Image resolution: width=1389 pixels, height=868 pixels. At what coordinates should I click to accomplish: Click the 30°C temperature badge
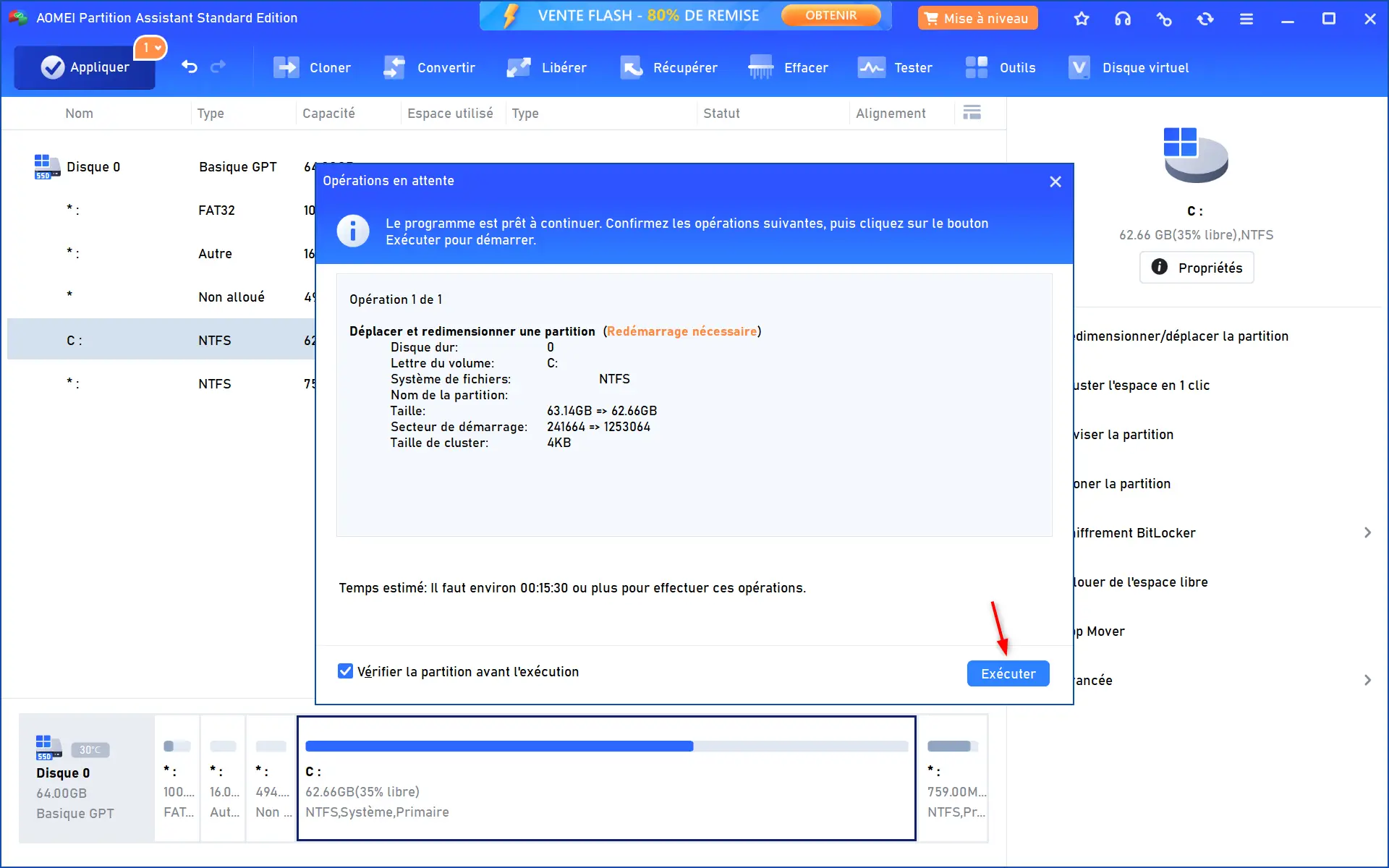90,750
